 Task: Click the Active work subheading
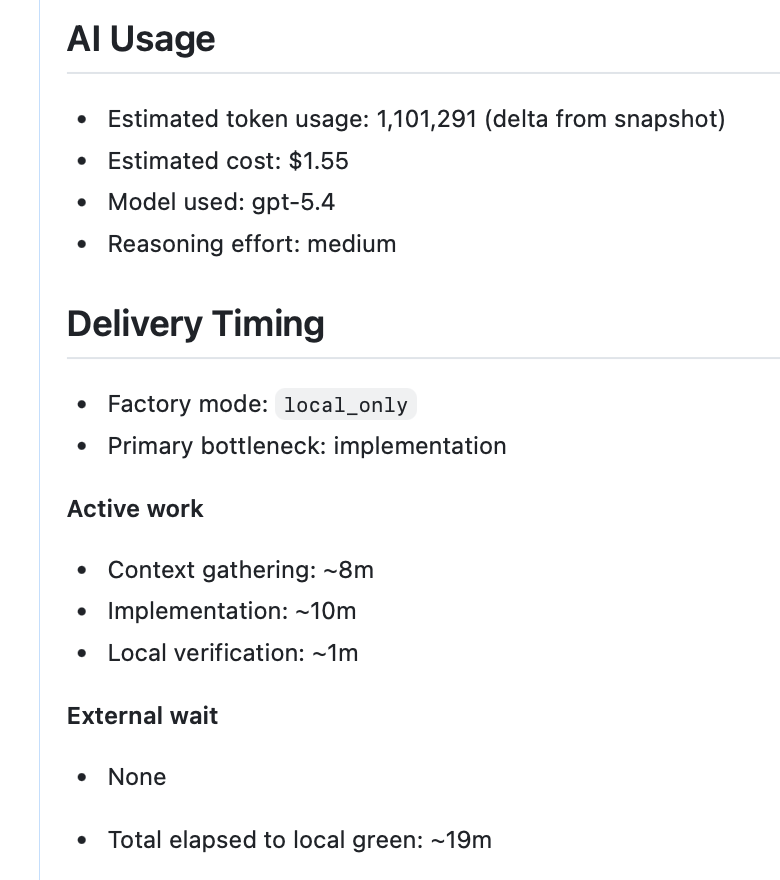pos(135,509)
